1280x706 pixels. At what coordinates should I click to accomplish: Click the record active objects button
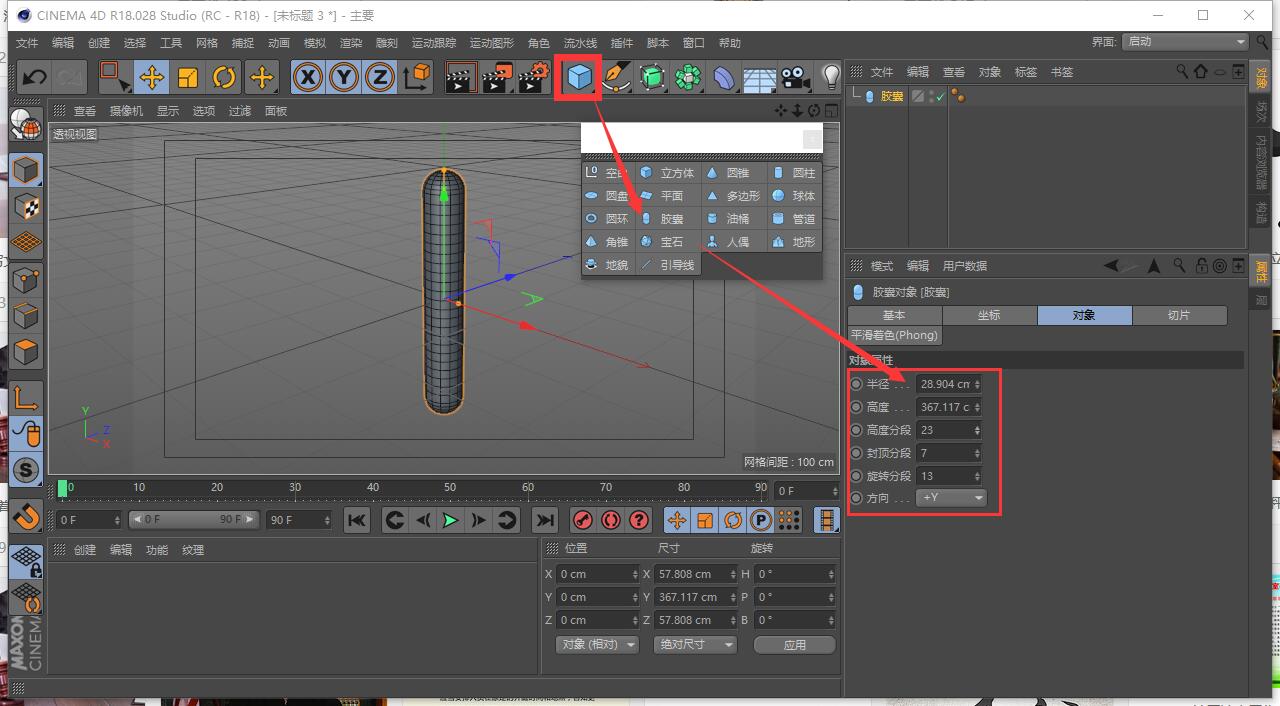click(582, 520)
